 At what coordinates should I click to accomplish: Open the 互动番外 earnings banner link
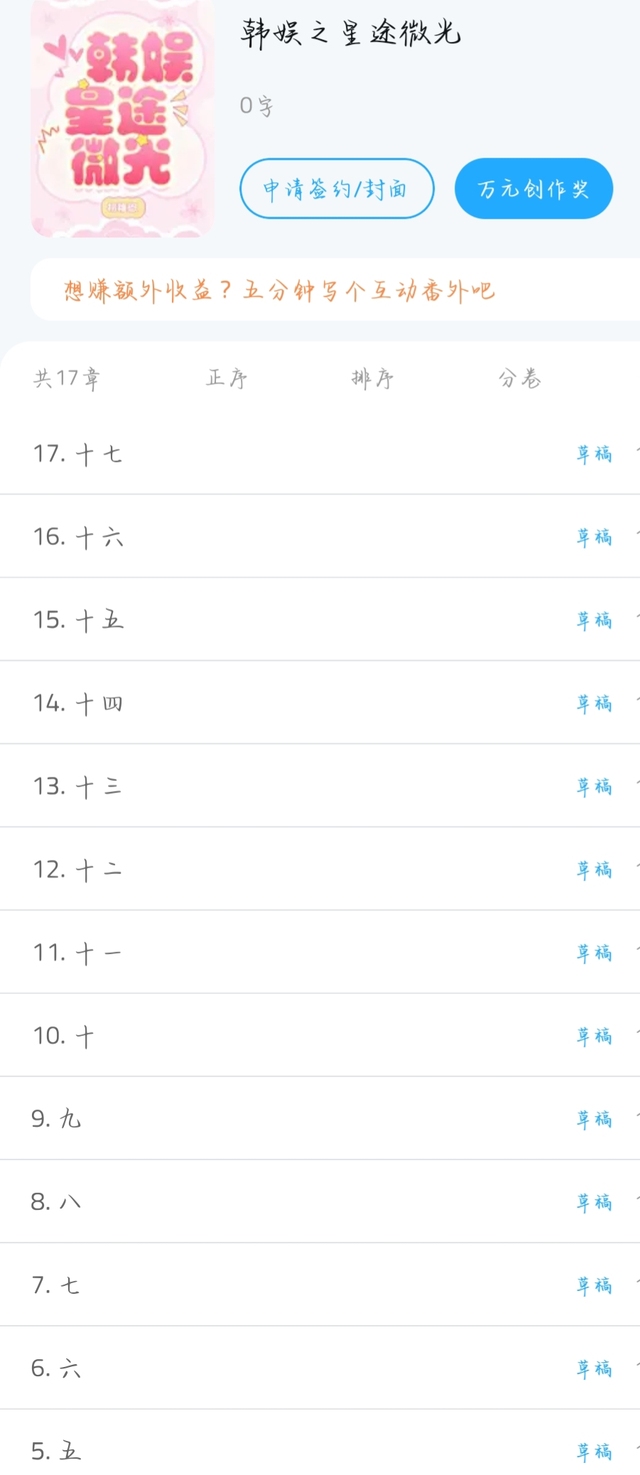280,291
